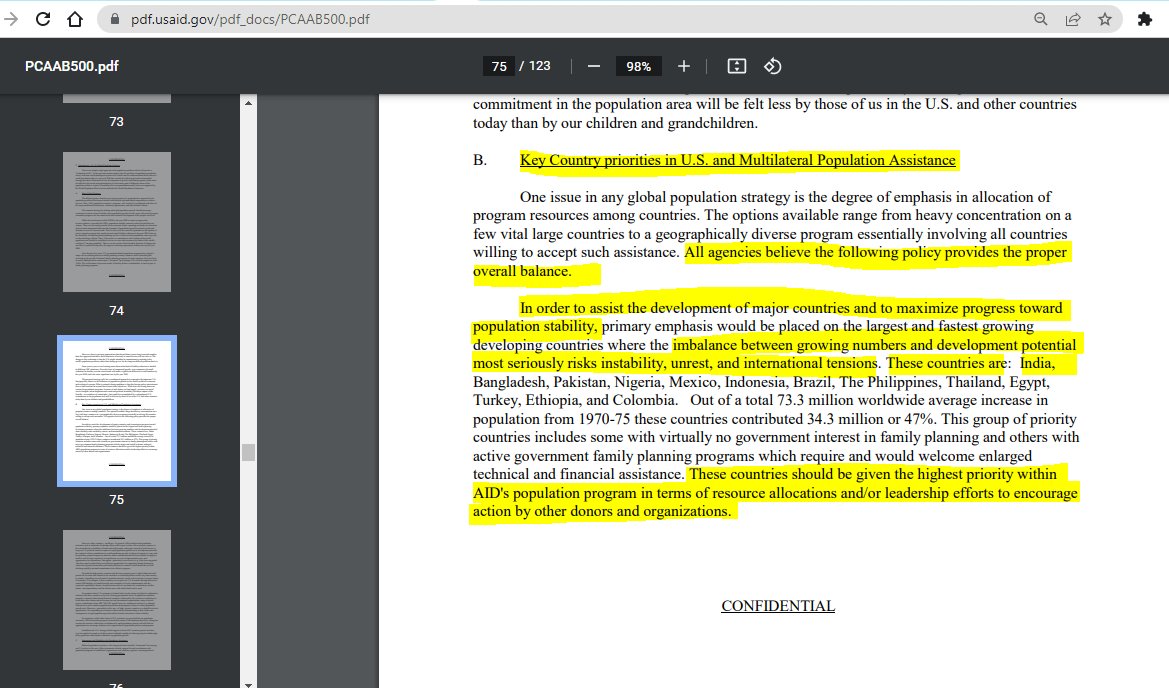Click the section letter 'B.'
This screenshot has width=1169, height=688.
(x=479, y=160)
